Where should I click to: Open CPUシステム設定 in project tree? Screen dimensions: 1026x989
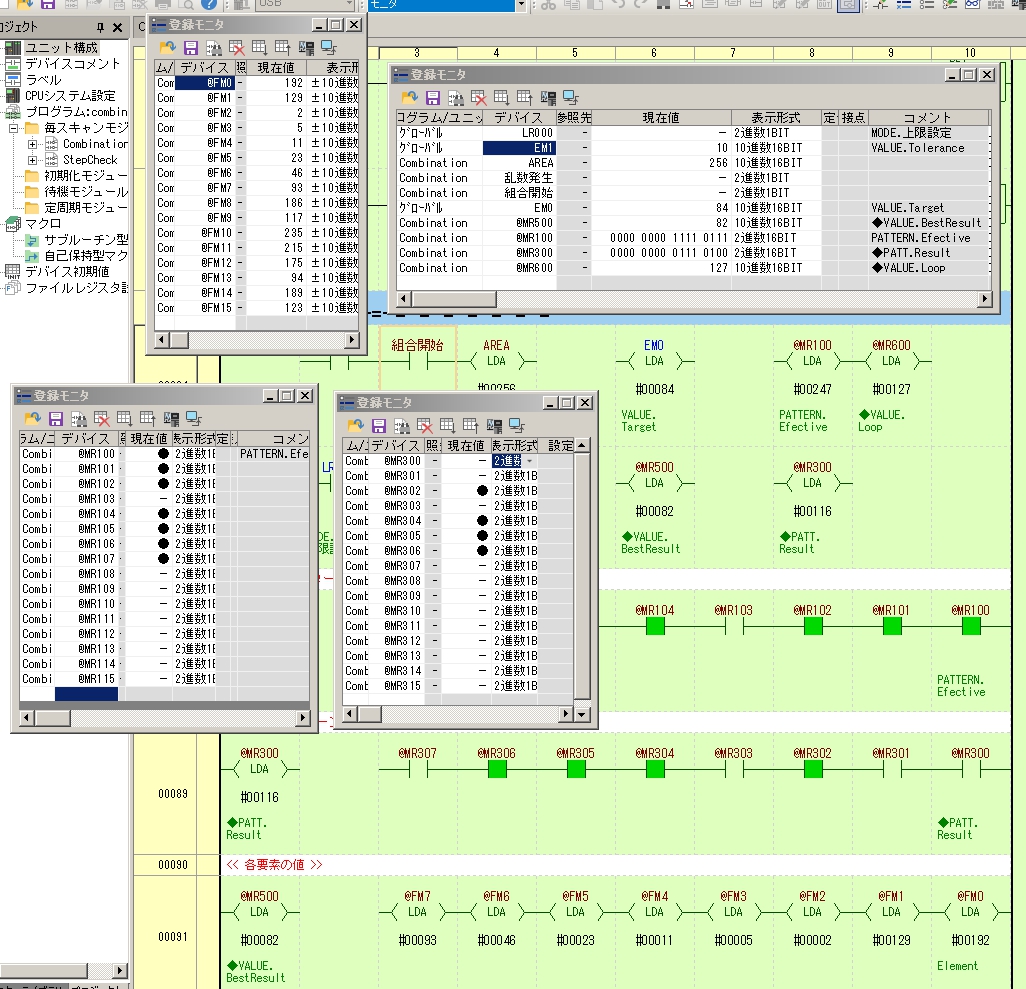pyautogui.click(x=70, y=96)
